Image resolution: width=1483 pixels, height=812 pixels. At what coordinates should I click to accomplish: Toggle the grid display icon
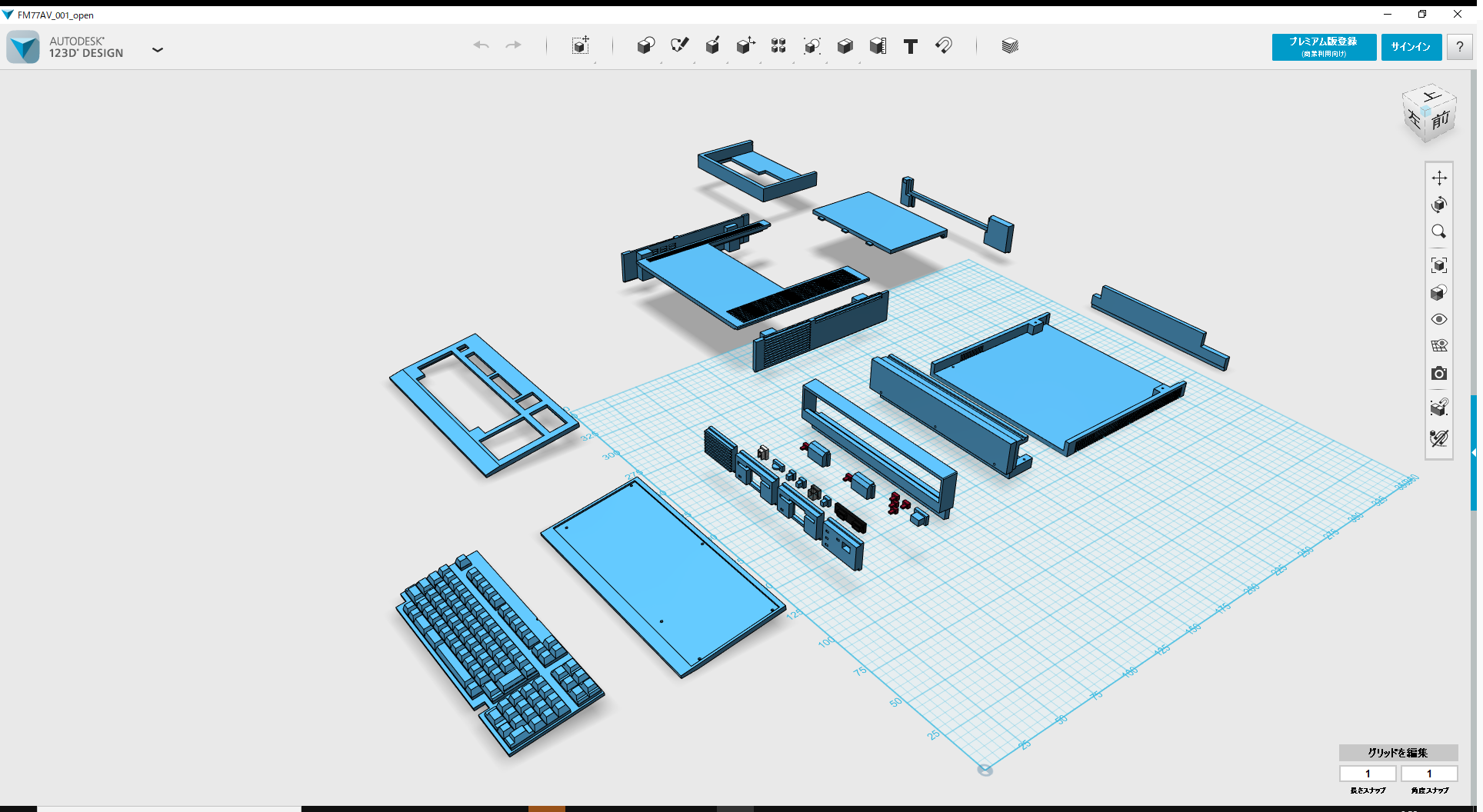pos(1439,345)
